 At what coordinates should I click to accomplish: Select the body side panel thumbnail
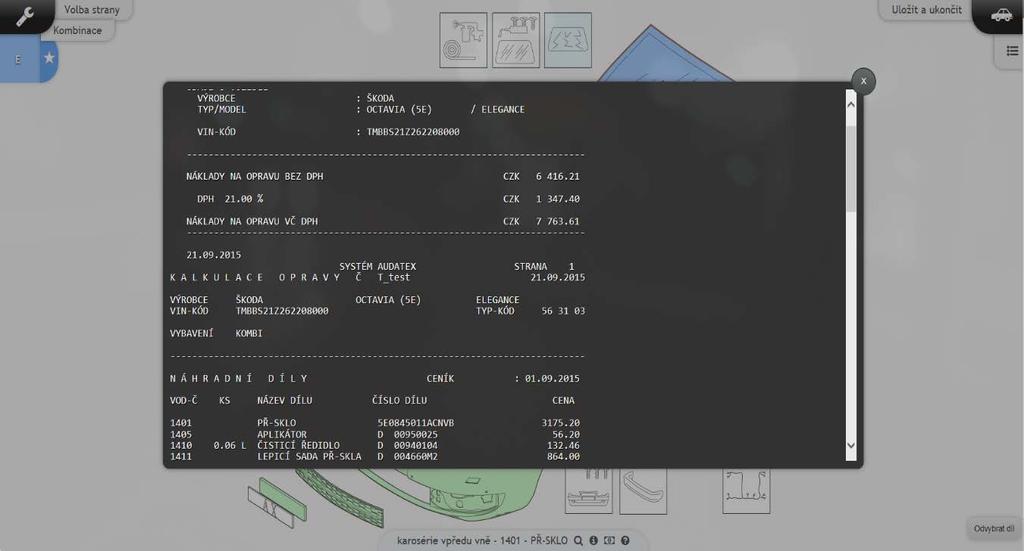tap(746, 491)
